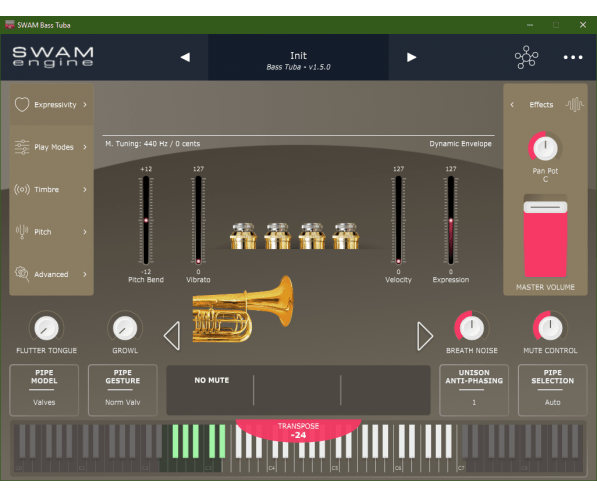Click the first green keyswitch key
The width and height of the screenshot is (597, 497).
point(176,441)
